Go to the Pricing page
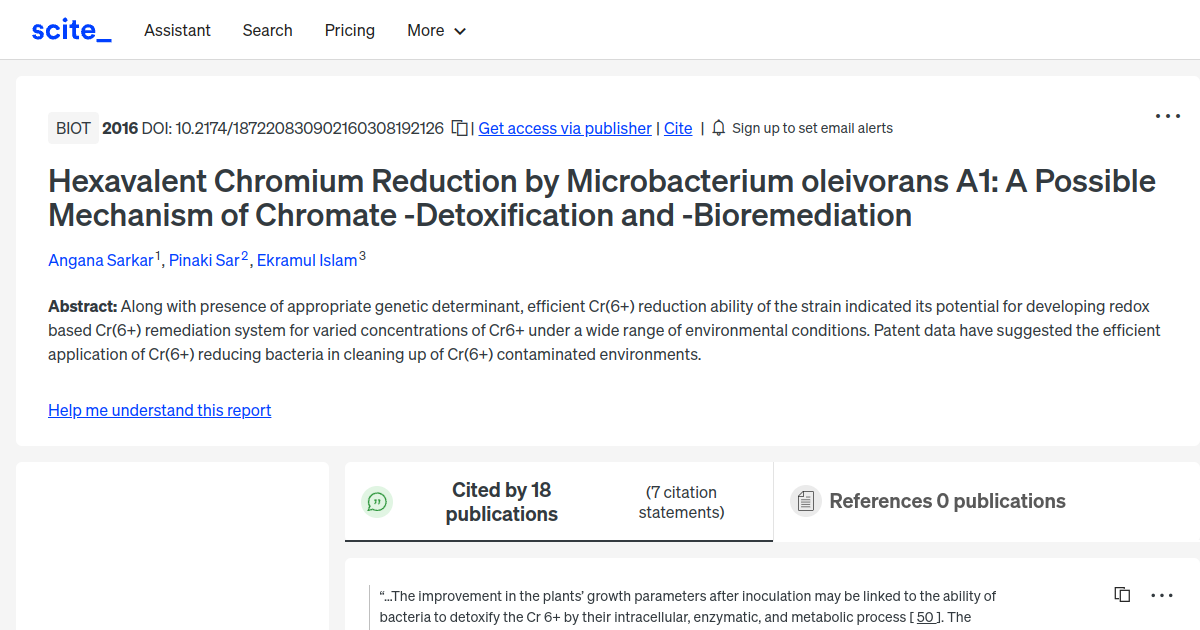 tap(349, 30)
